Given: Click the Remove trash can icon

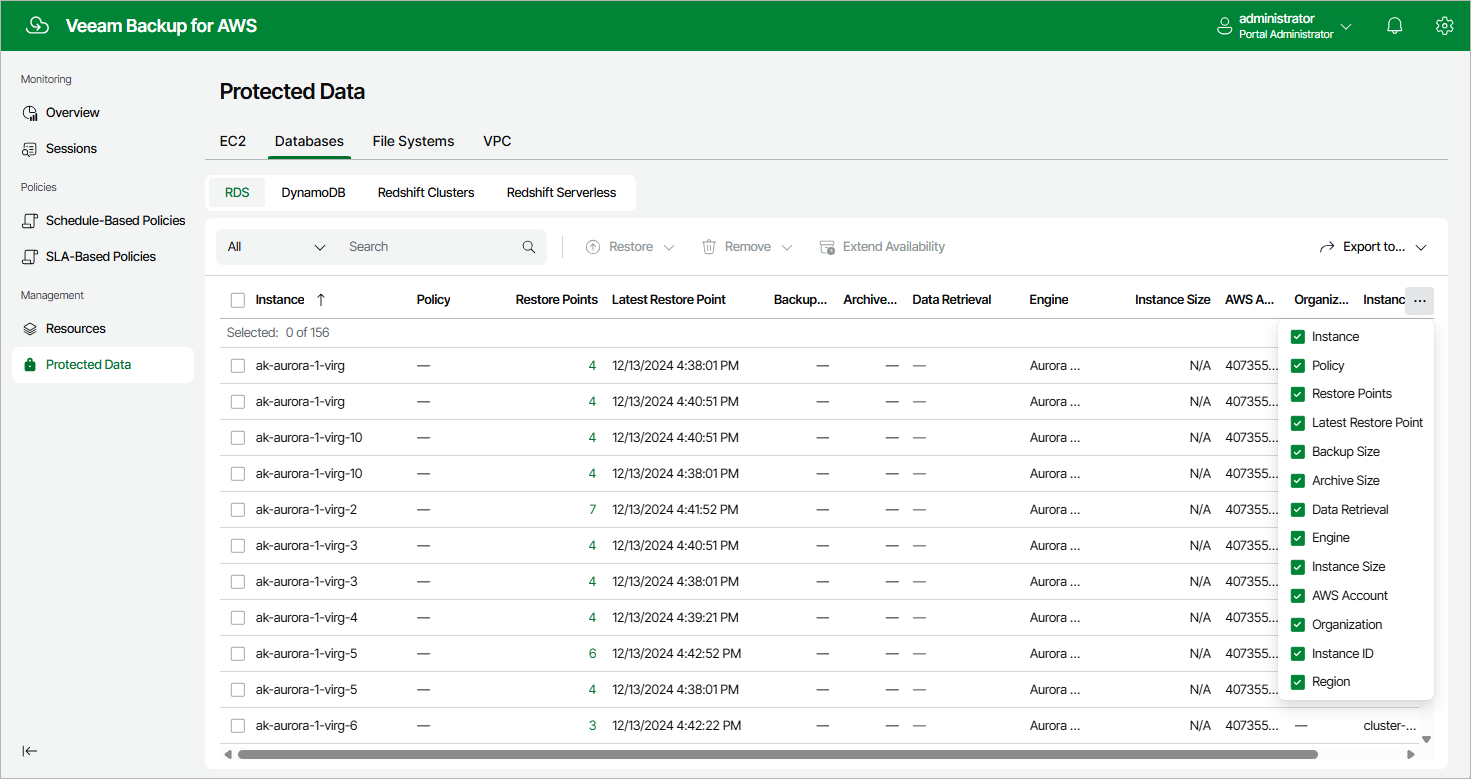Looking at the screenshot, I should point(709,247).
